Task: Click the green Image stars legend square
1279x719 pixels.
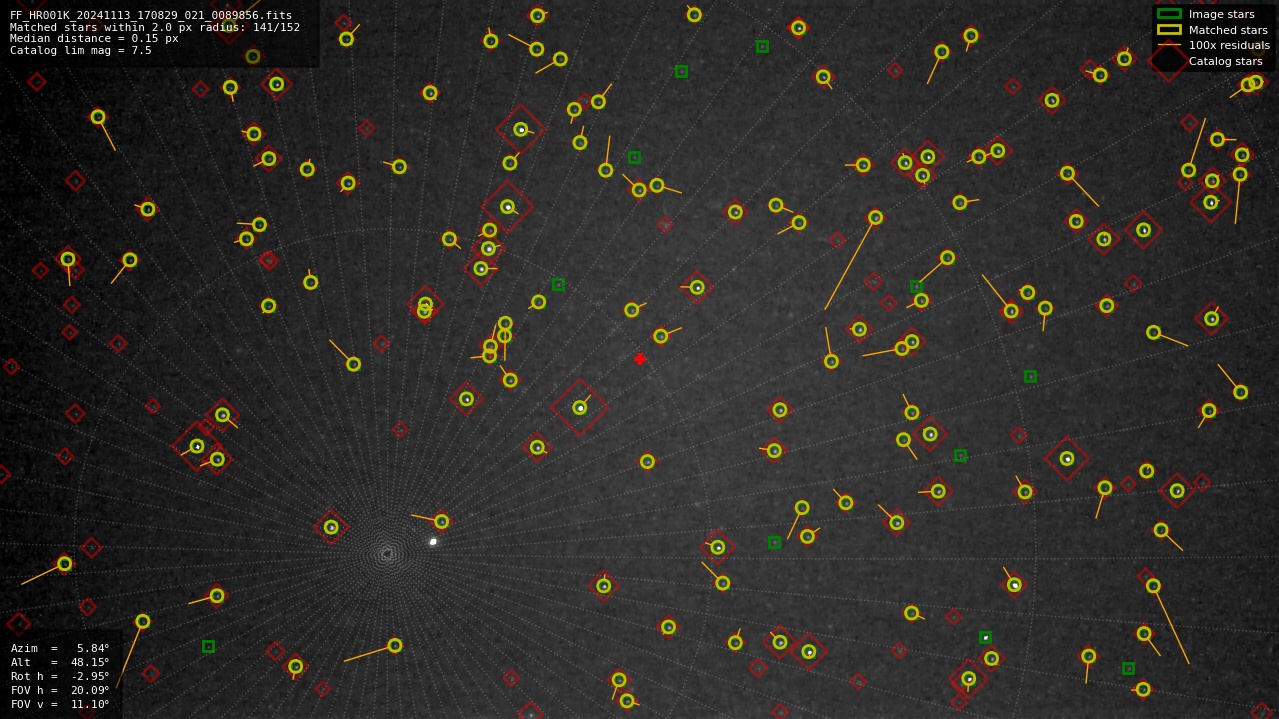Action: [x=1169, y=14]
